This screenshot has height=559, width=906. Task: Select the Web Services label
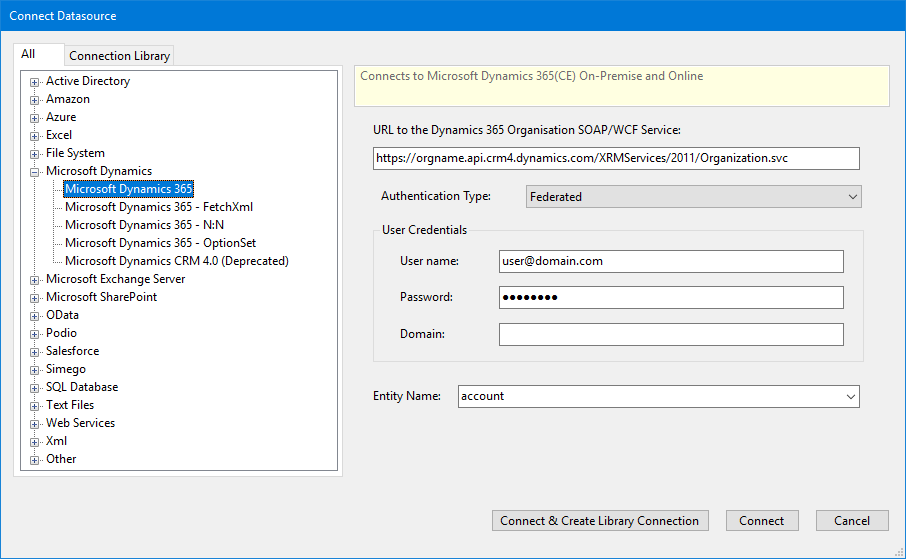pyautogui.click(x=80, y=423)
